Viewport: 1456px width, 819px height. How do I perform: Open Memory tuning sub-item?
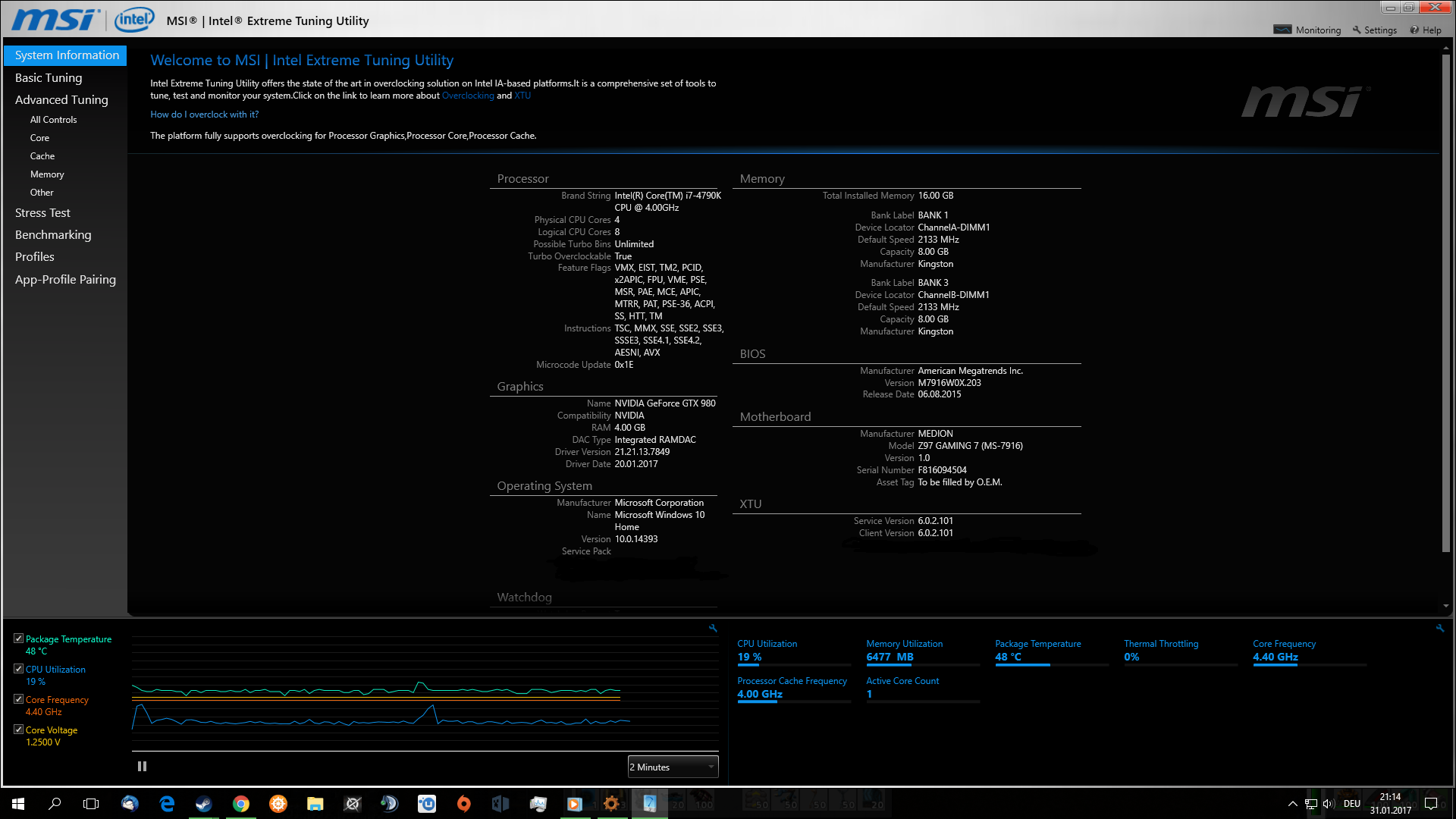(x=47, y=174)
